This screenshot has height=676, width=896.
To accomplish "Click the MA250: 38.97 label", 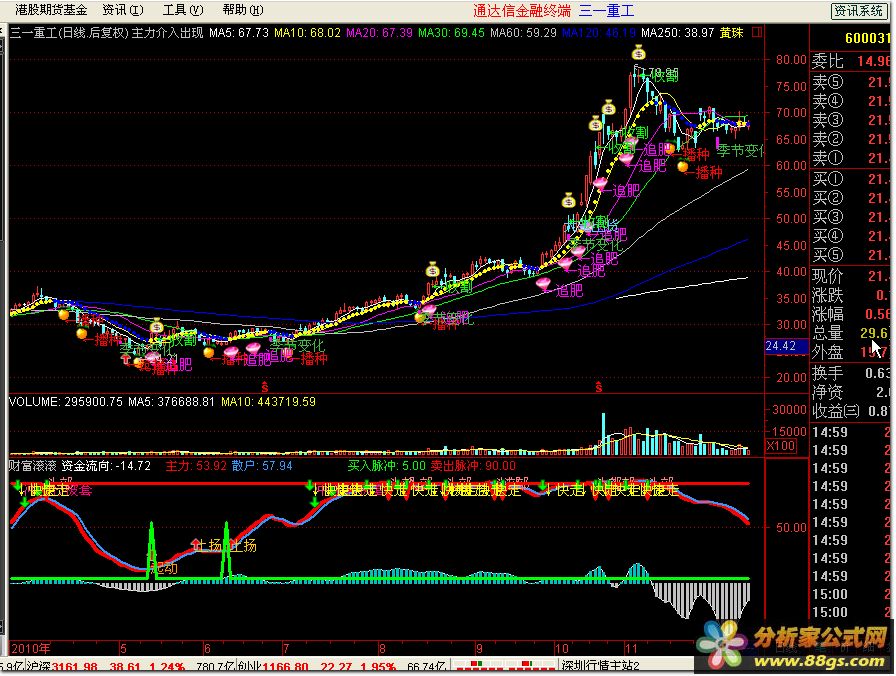I will point(677,33).
